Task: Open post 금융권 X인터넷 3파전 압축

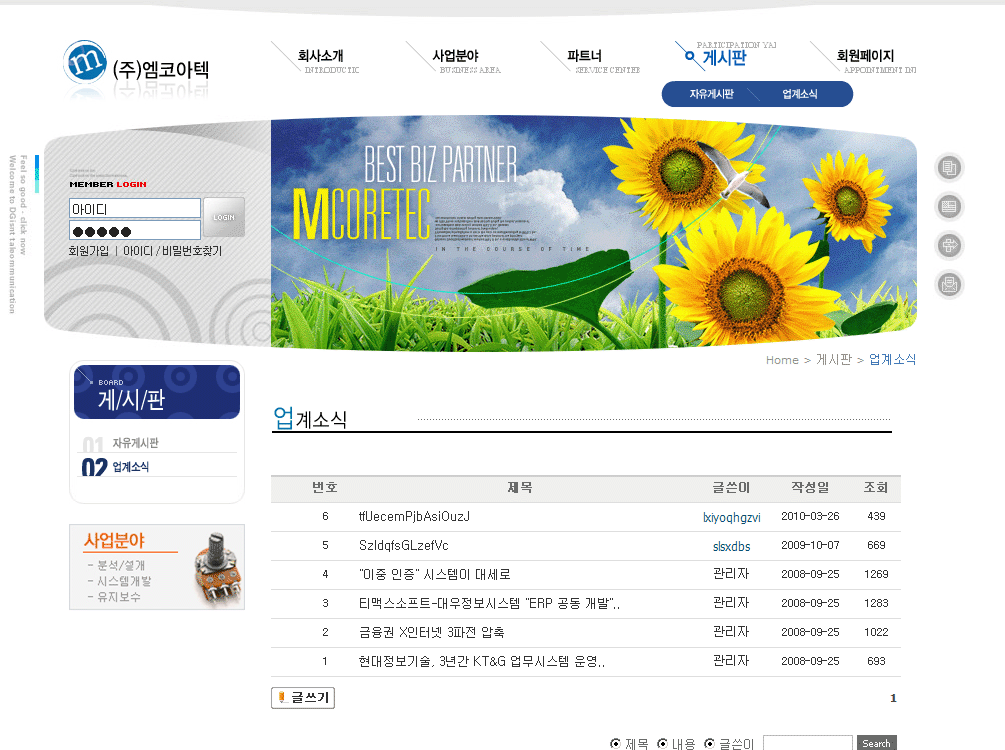Action: [x=431, y=632]
